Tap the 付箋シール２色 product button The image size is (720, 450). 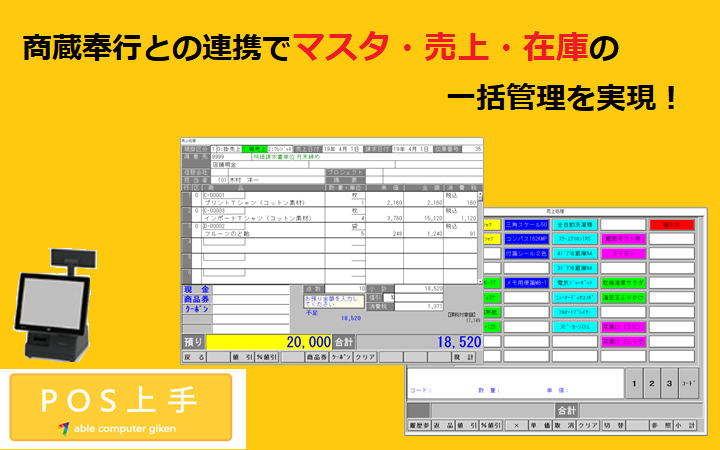point(526,253)
